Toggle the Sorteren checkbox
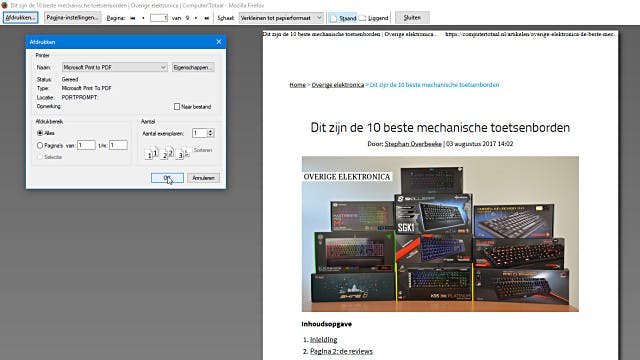The width and height of the screenshot is (640, 360). (x=189, y=150)
